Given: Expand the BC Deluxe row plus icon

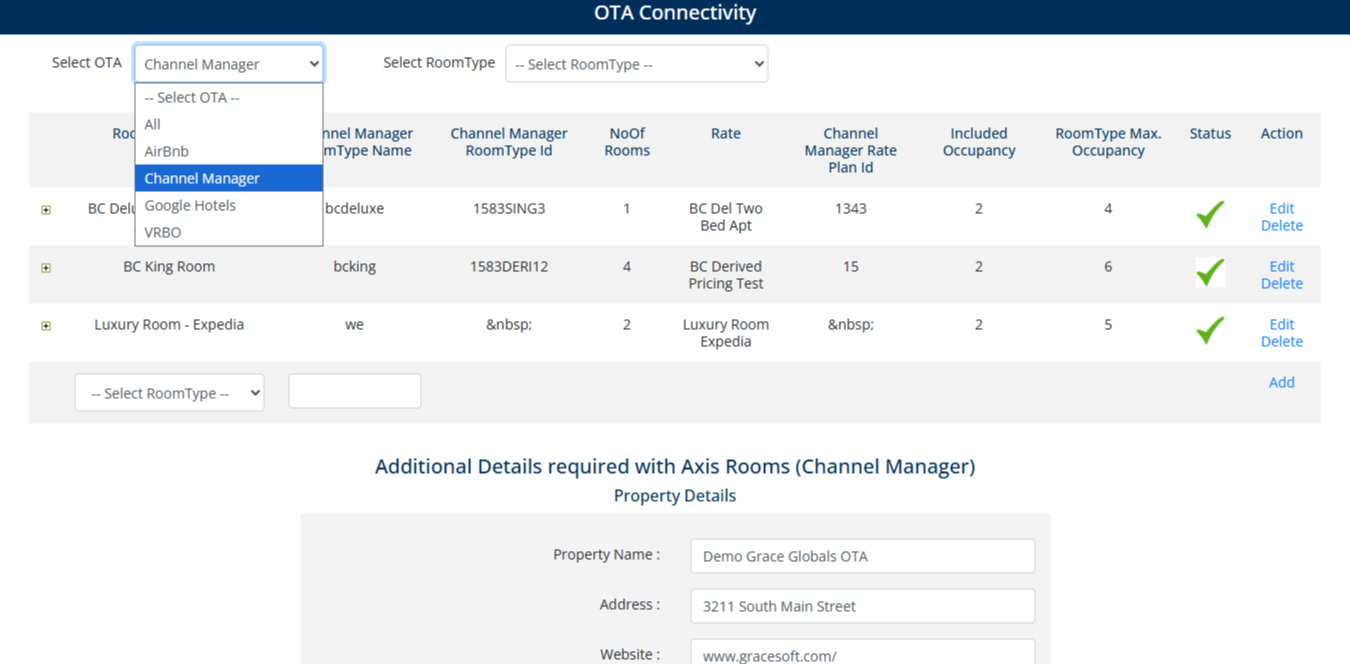Looking at the screenshot, I should [x=46, y=210].
